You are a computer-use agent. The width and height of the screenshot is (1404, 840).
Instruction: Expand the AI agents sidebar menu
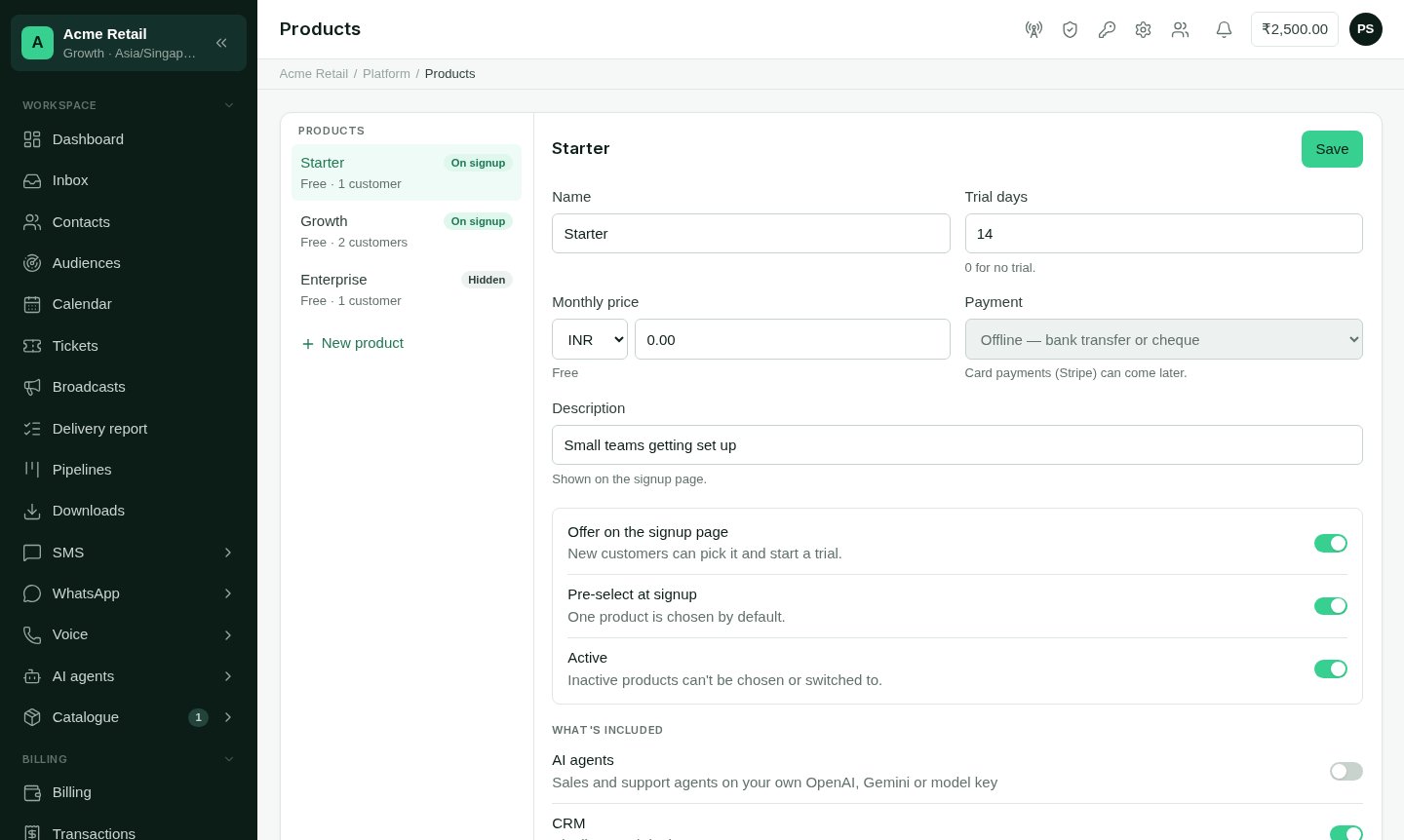tap(129, 676)
